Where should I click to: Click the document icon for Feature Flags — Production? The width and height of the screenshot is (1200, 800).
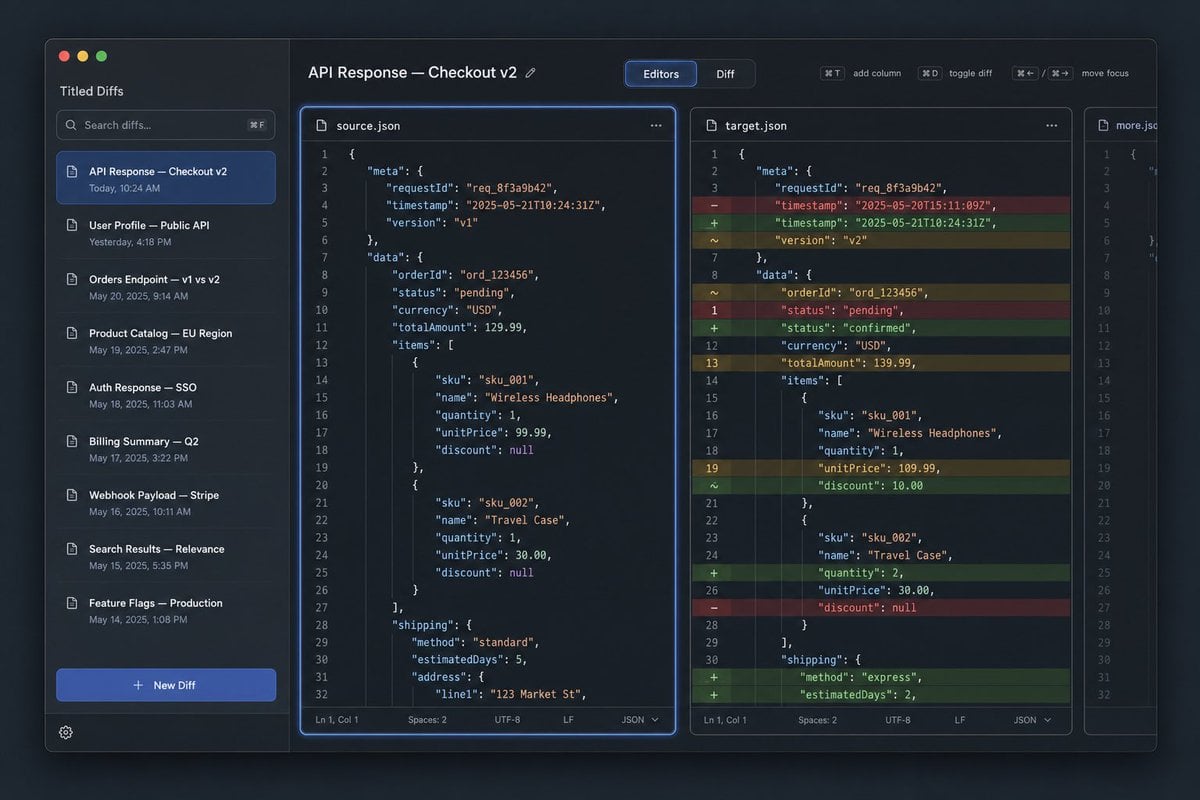[x=72, y=604]
